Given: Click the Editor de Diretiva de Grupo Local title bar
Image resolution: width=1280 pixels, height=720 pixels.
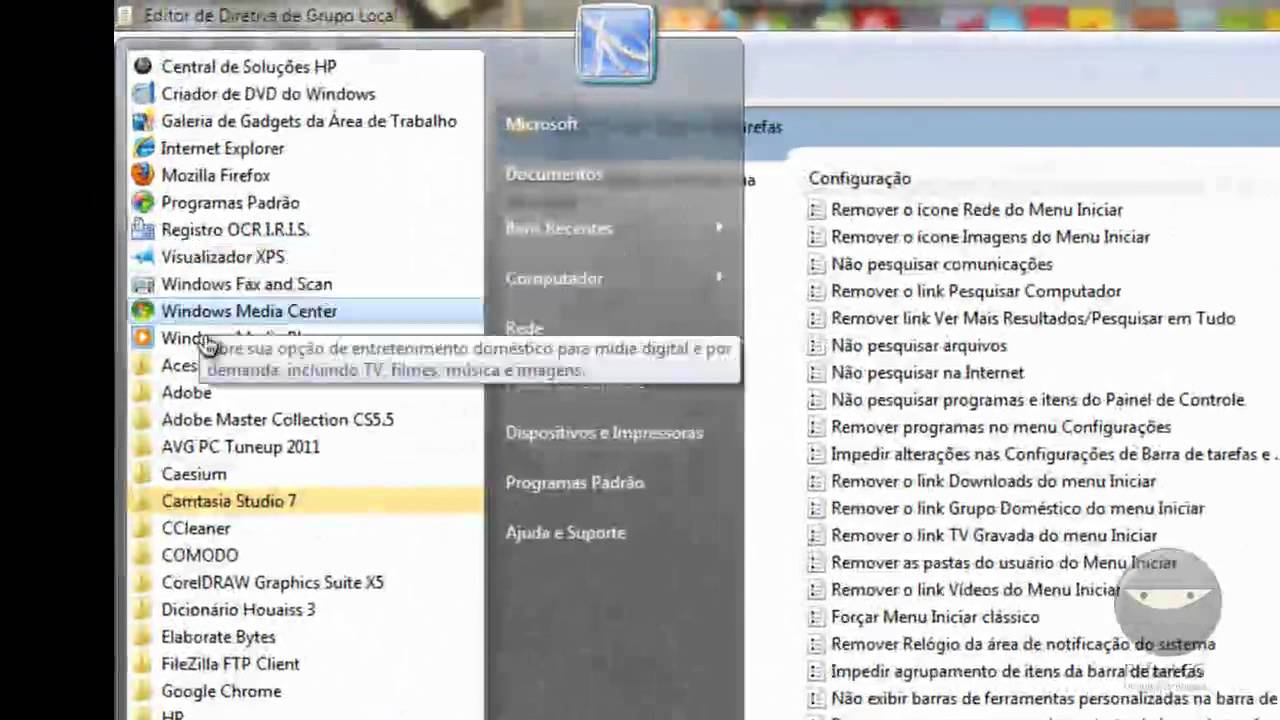Looking at the screenshot, I should 270,15.
